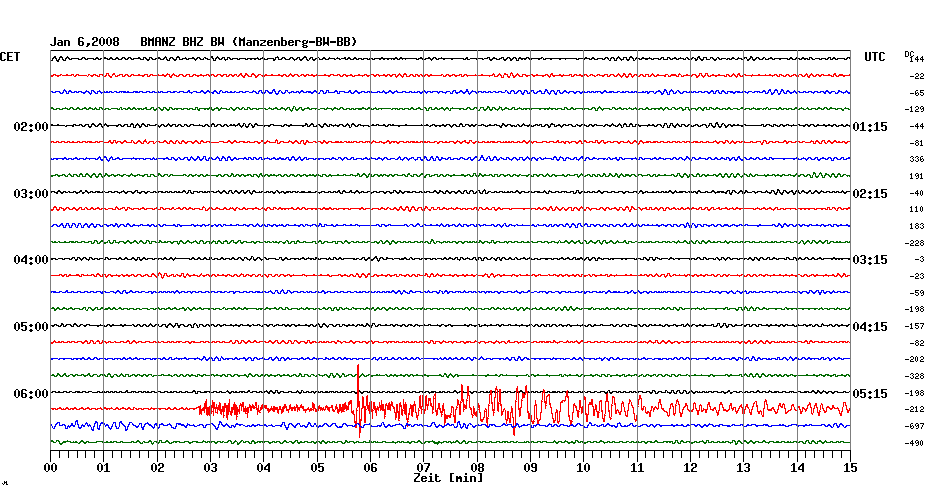
Task: Click minute tick label '05' on time axis
Action: coord(317,468)
